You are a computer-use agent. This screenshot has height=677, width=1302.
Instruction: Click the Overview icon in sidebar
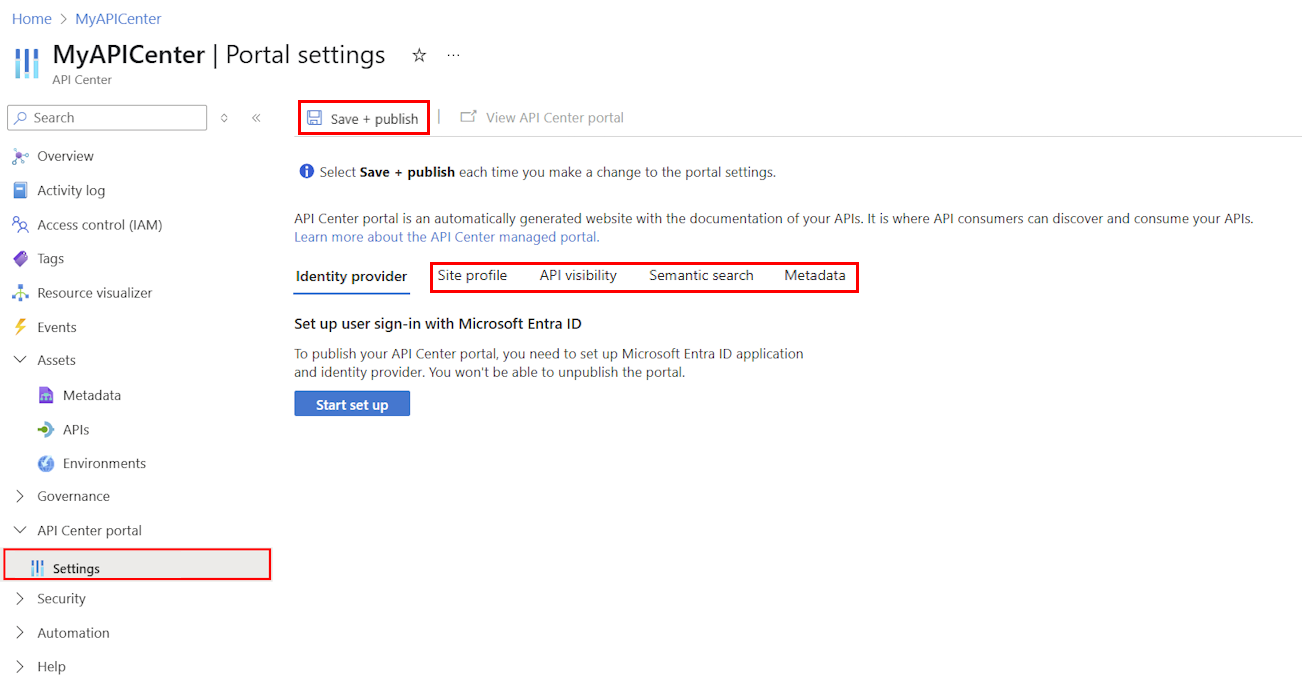(20, 156)
